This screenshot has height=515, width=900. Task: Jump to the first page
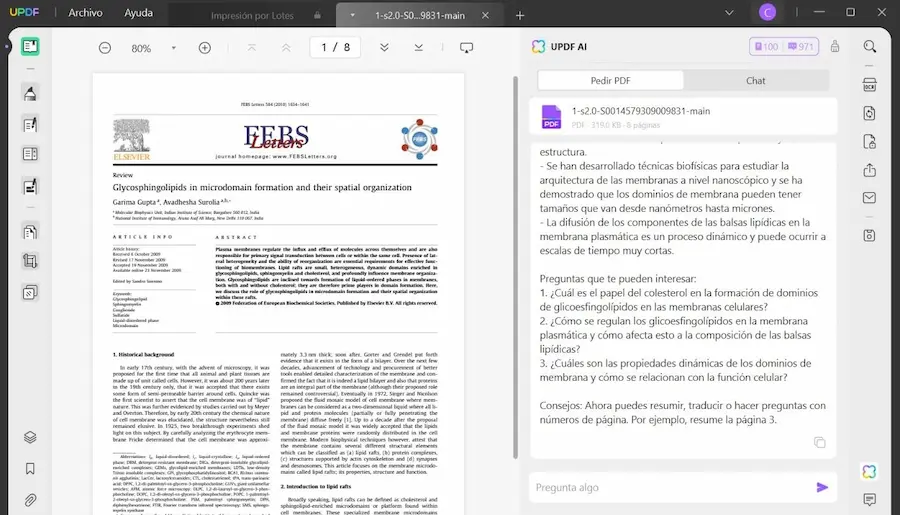(x=251, y=48)
